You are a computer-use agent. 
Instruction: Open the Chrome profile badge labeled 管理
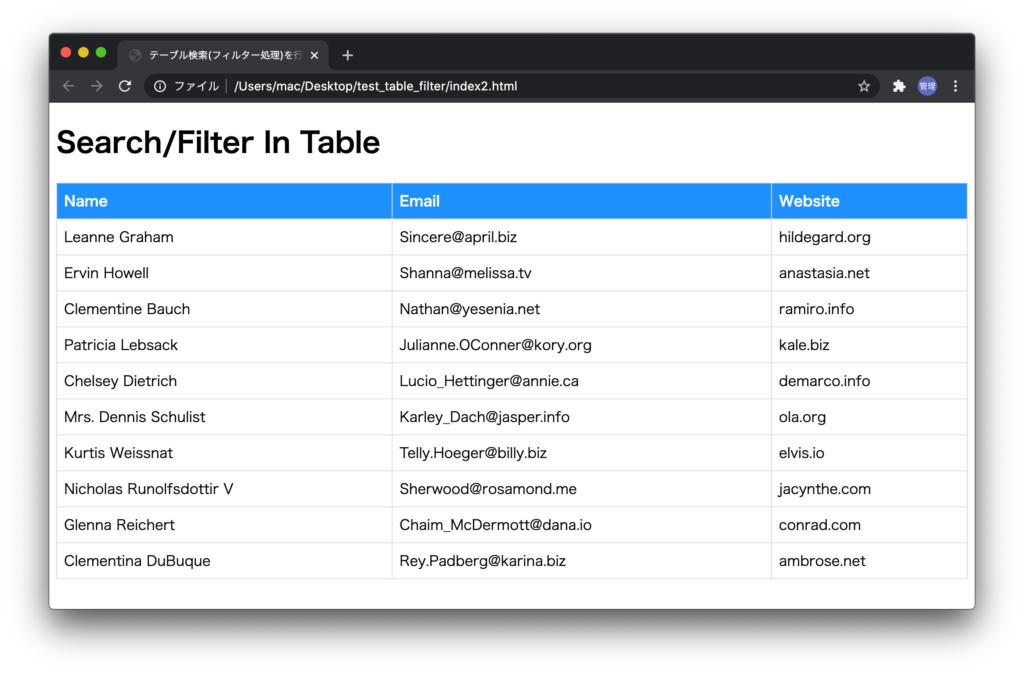pyautogui.click(x=927, y=86)
